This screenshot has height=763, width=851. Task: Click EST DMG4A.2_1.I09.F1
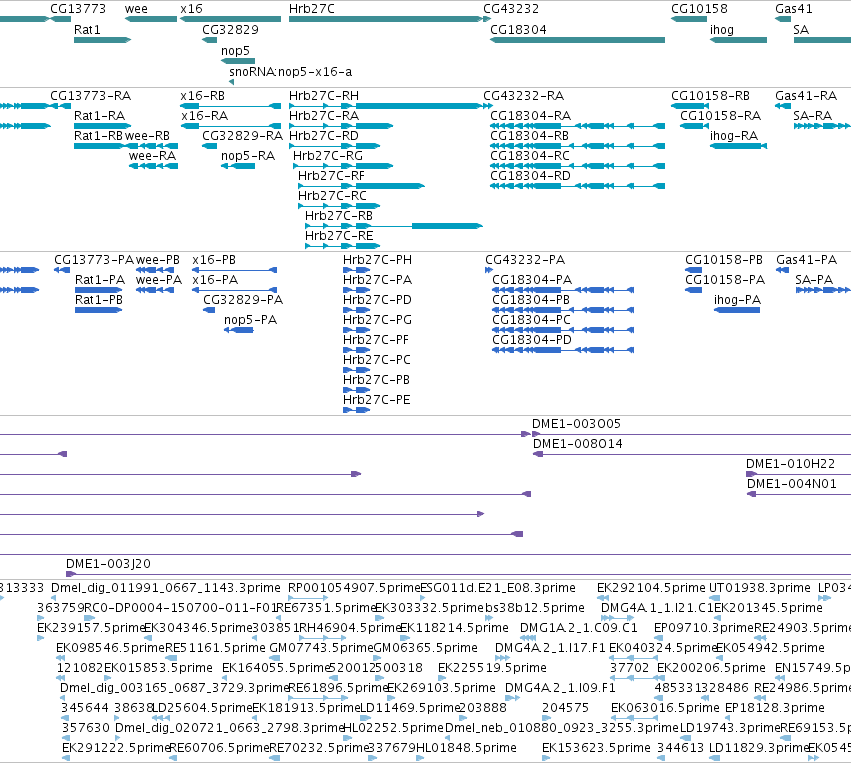(x=560, y=688)
